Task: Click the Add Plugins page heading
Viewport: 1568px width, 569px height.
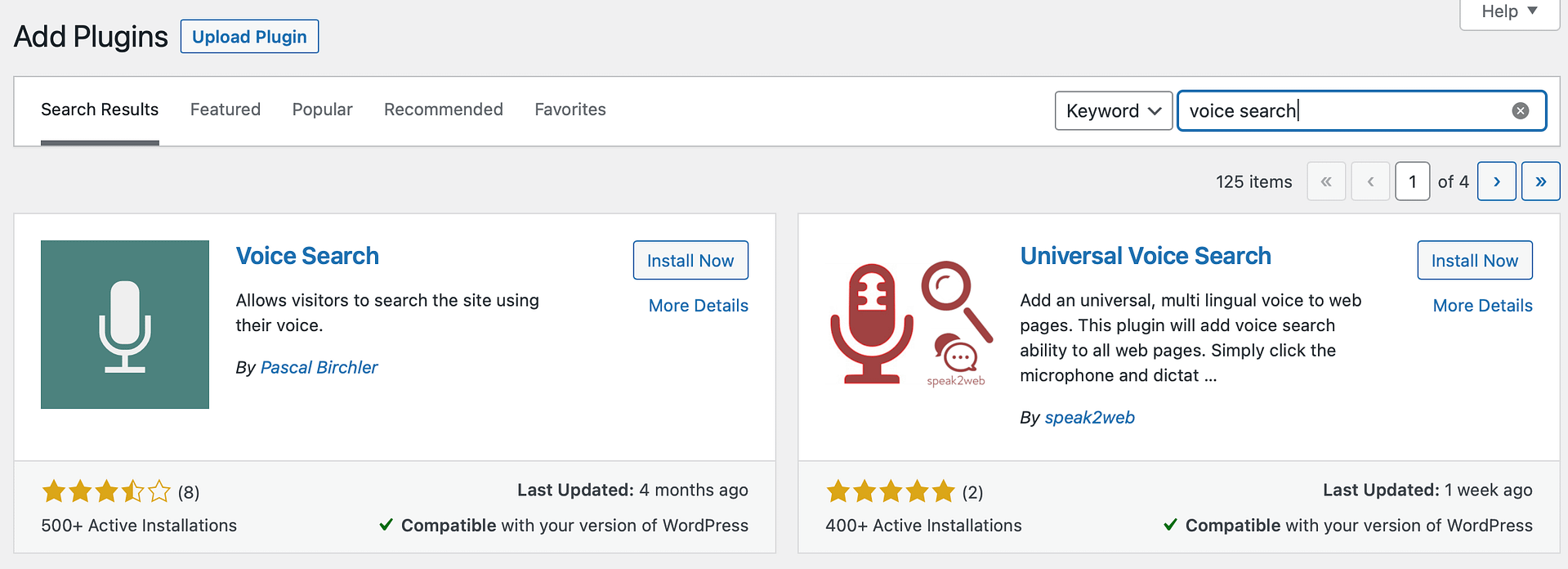Action: [91, 37]
